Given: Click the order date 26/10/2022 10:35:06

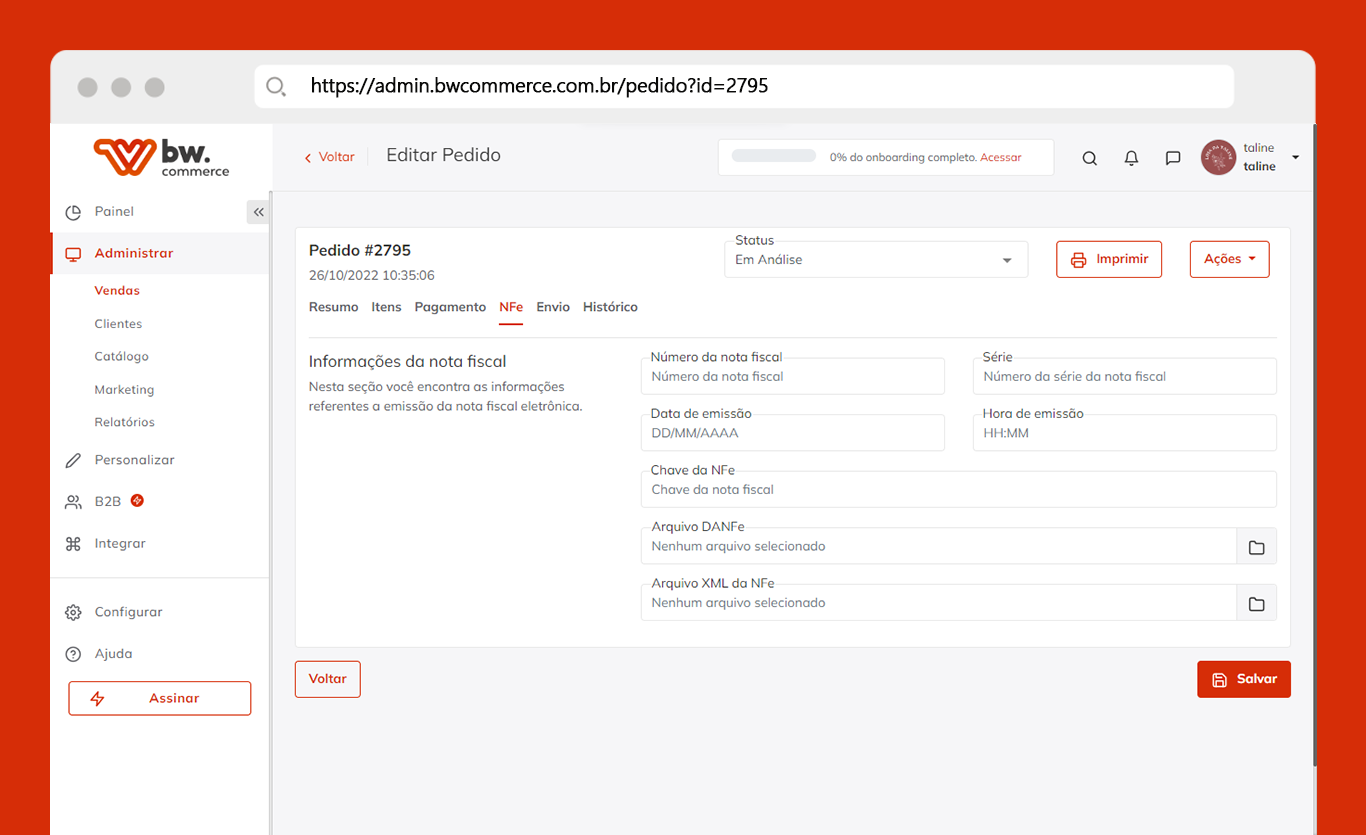Looking at the screenshot, I should pyautogui.click(x=372, y=275).
